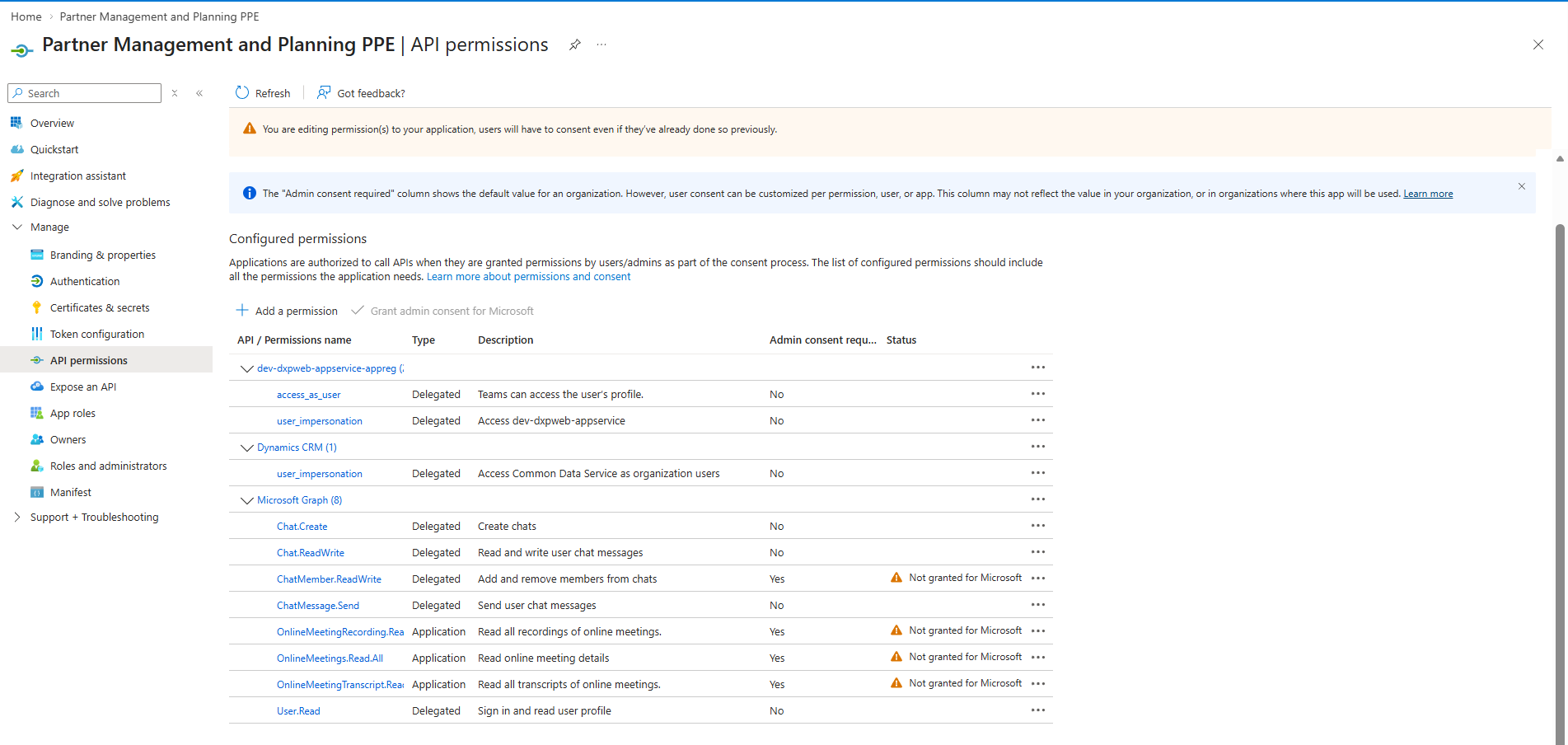Open Learn more about permissions and consent
Viewport: 1568px width, 745px height.
(528, 277)
